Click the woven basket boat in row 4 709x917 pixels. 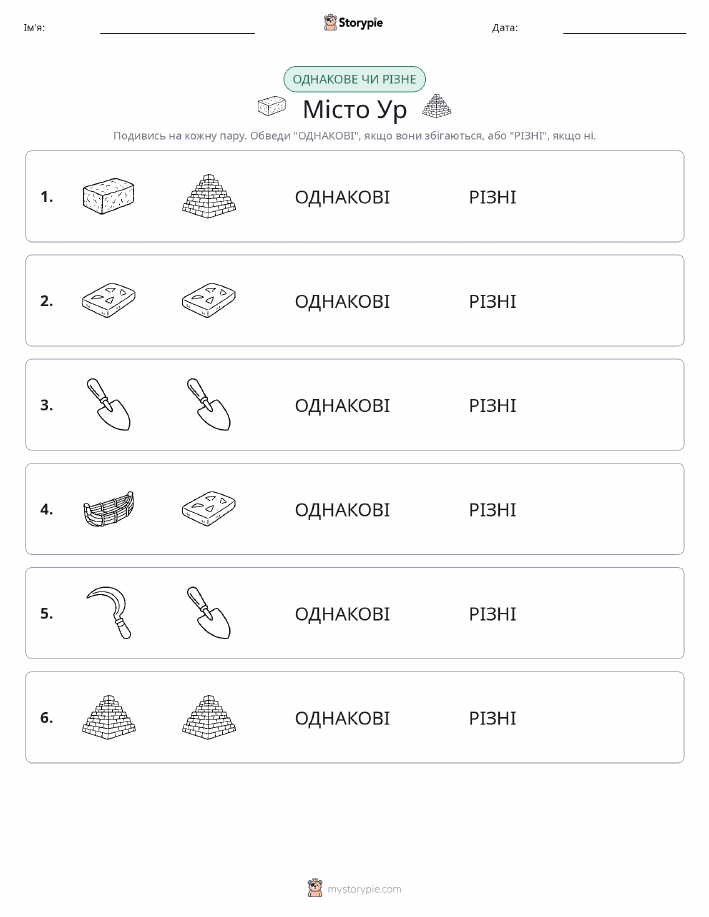pos(109,509)
